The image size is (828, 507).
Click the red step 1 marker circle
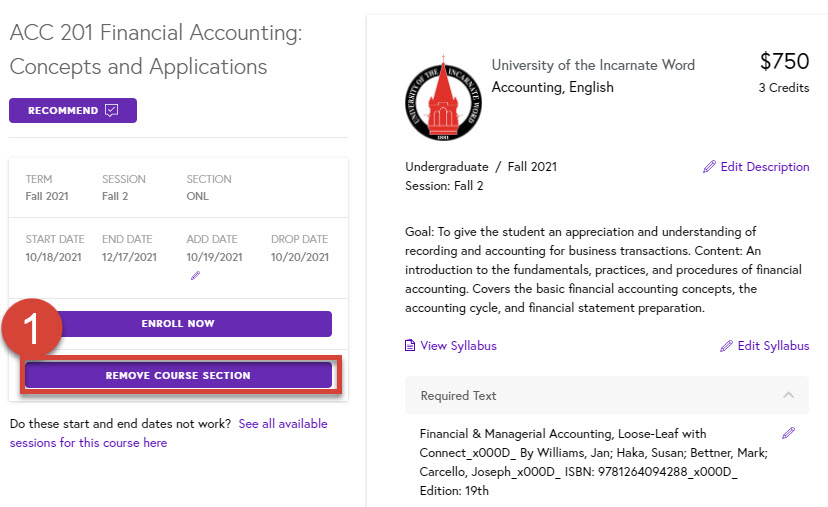[32, 328]
